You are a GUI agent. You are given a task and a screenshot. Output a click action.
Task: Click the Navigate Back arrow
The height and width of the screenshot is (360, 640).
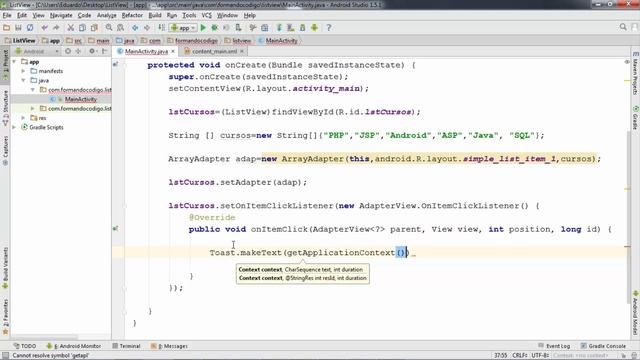coord(135,28)
